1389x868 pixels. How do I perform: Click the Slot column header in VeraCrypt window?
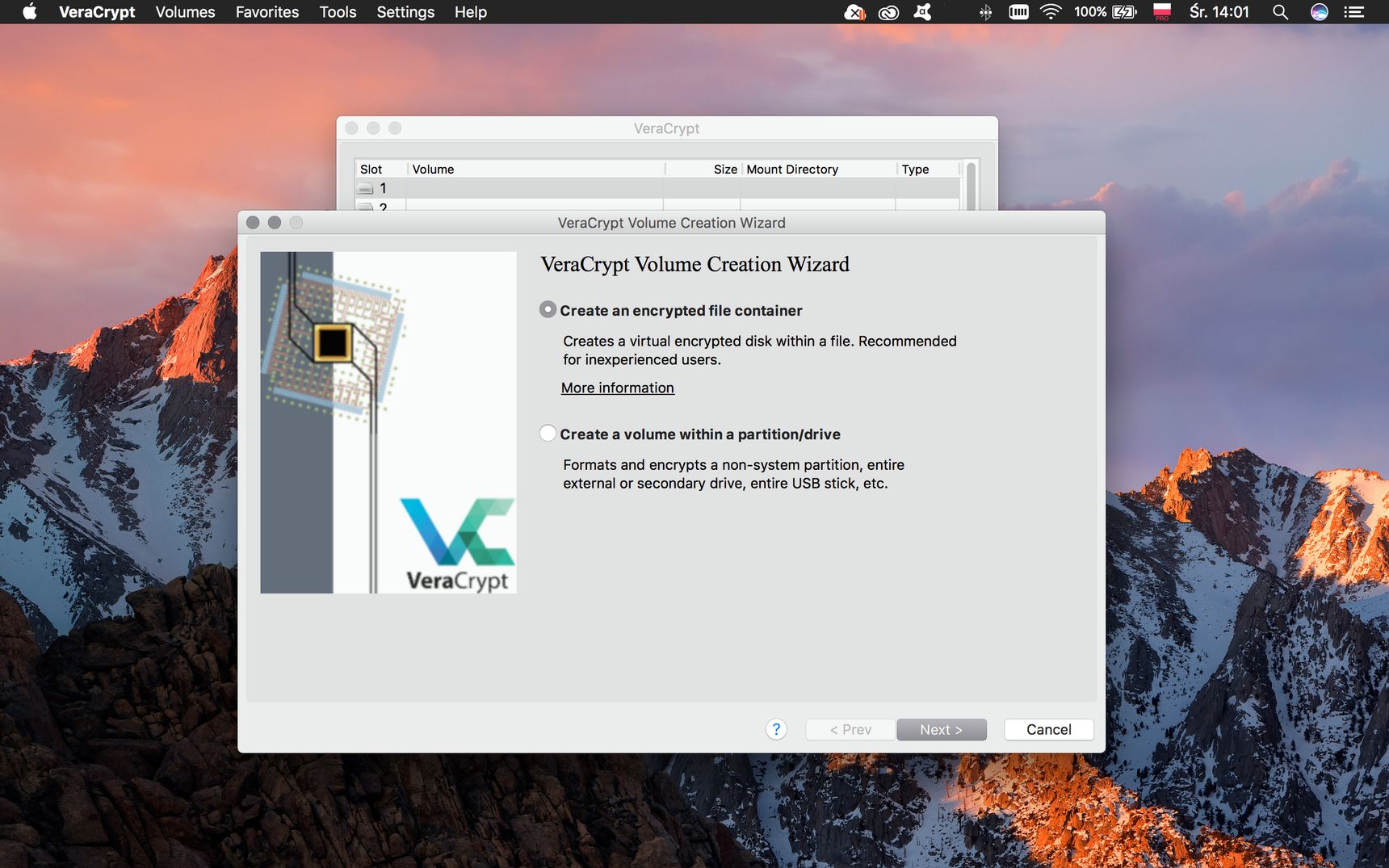coord(380,169)
